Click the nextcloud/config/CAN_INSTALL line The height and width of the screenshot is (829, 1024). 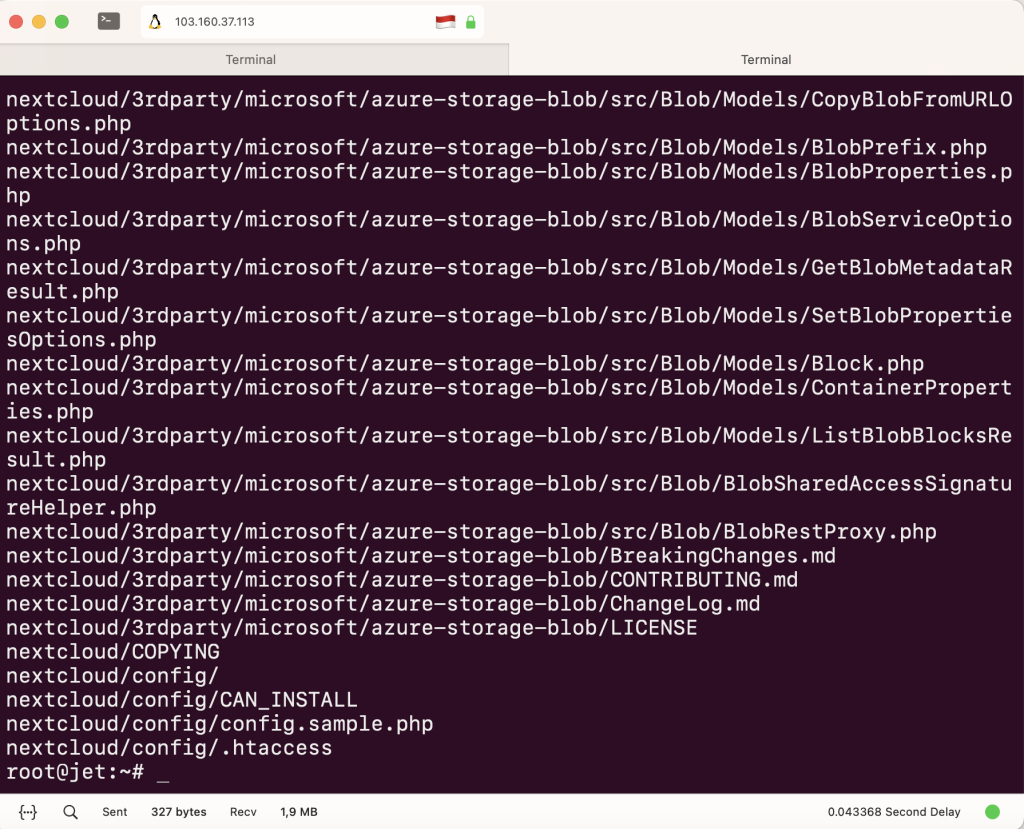point(182,700)
